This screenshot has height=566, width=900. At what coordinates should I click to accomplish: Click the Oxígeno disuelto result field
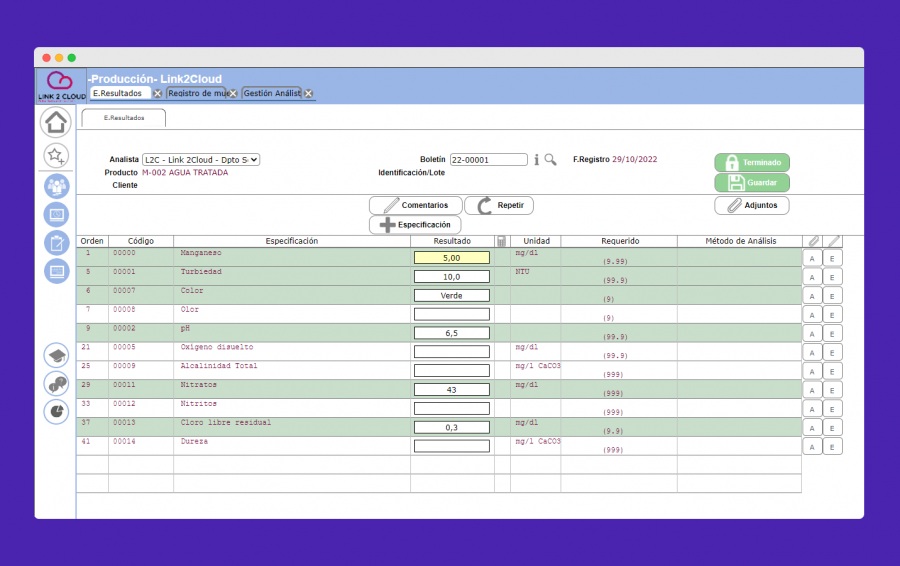coord(452,352)
